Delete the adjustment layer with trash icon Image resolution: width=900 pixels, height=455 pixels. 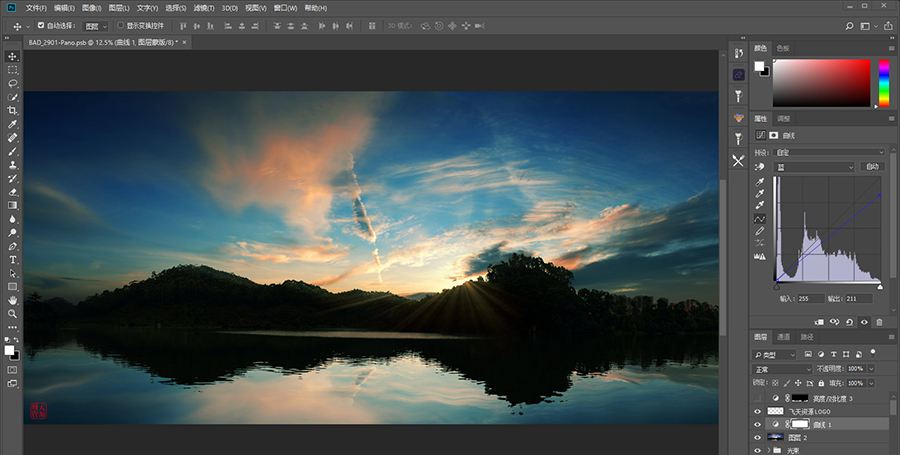pos(879,322)
